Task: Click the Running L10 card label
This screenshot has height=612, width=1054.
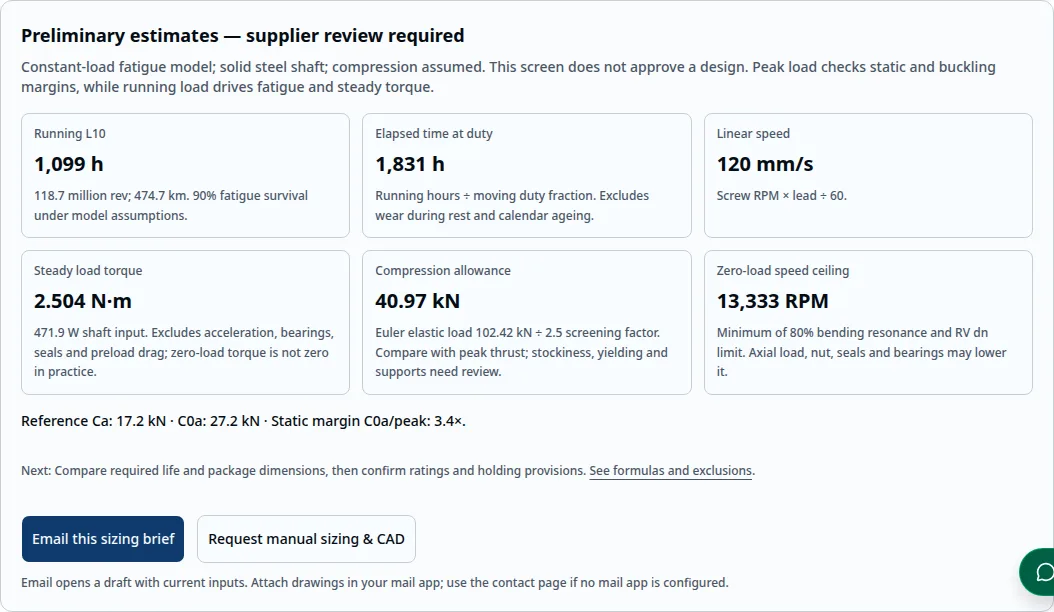Action: click(70, 134)
